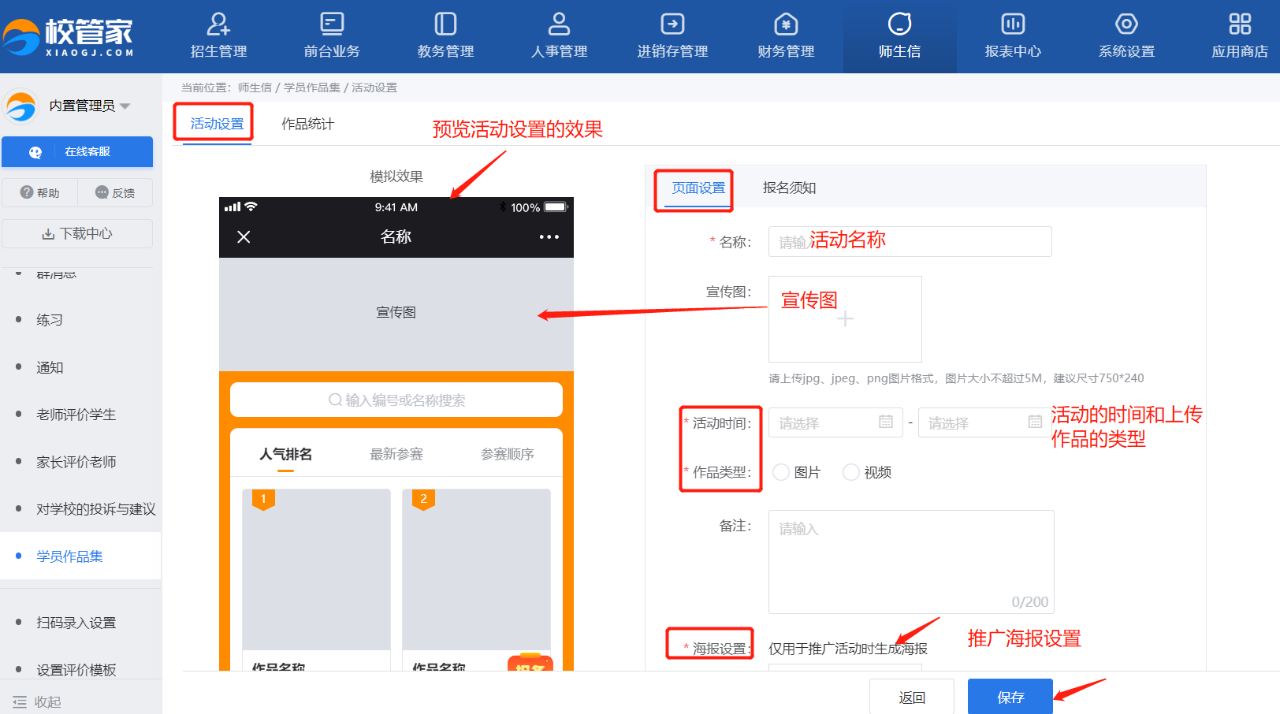Viewport: 1280px width, 714px height.
Task: Select 图片 radio button for 作品类型
Action: click(781, 472)
